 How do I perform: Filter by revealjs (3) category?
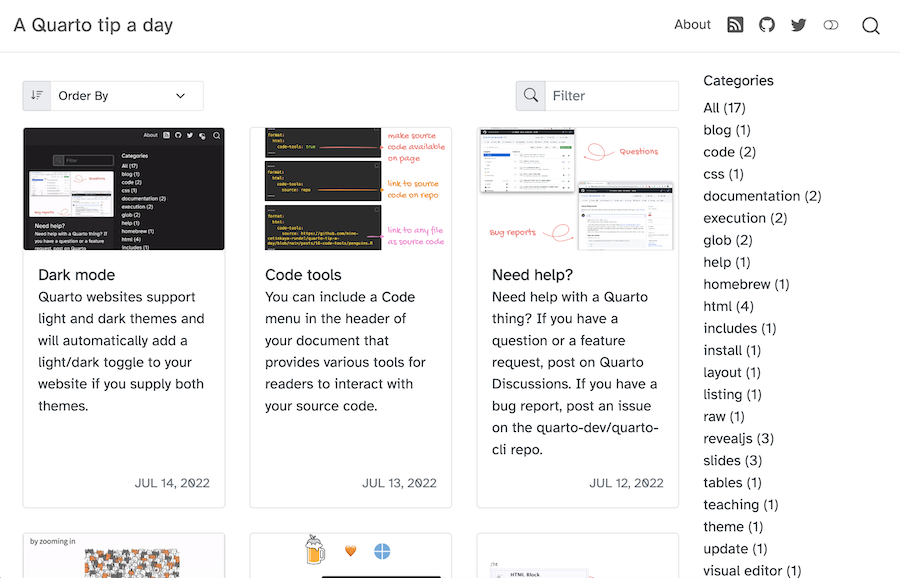tap(738, 438)
